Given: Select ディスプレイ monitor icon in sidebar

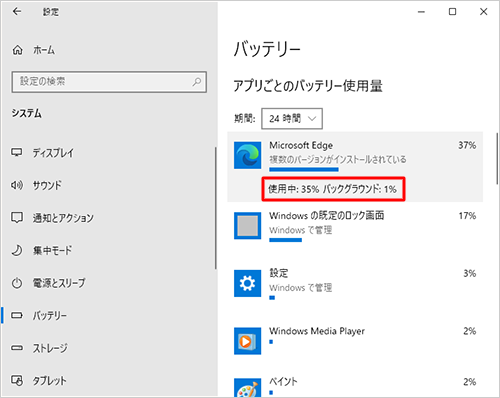Looking at the screenshot, I should pyautogui.click(x=17, y=153).
